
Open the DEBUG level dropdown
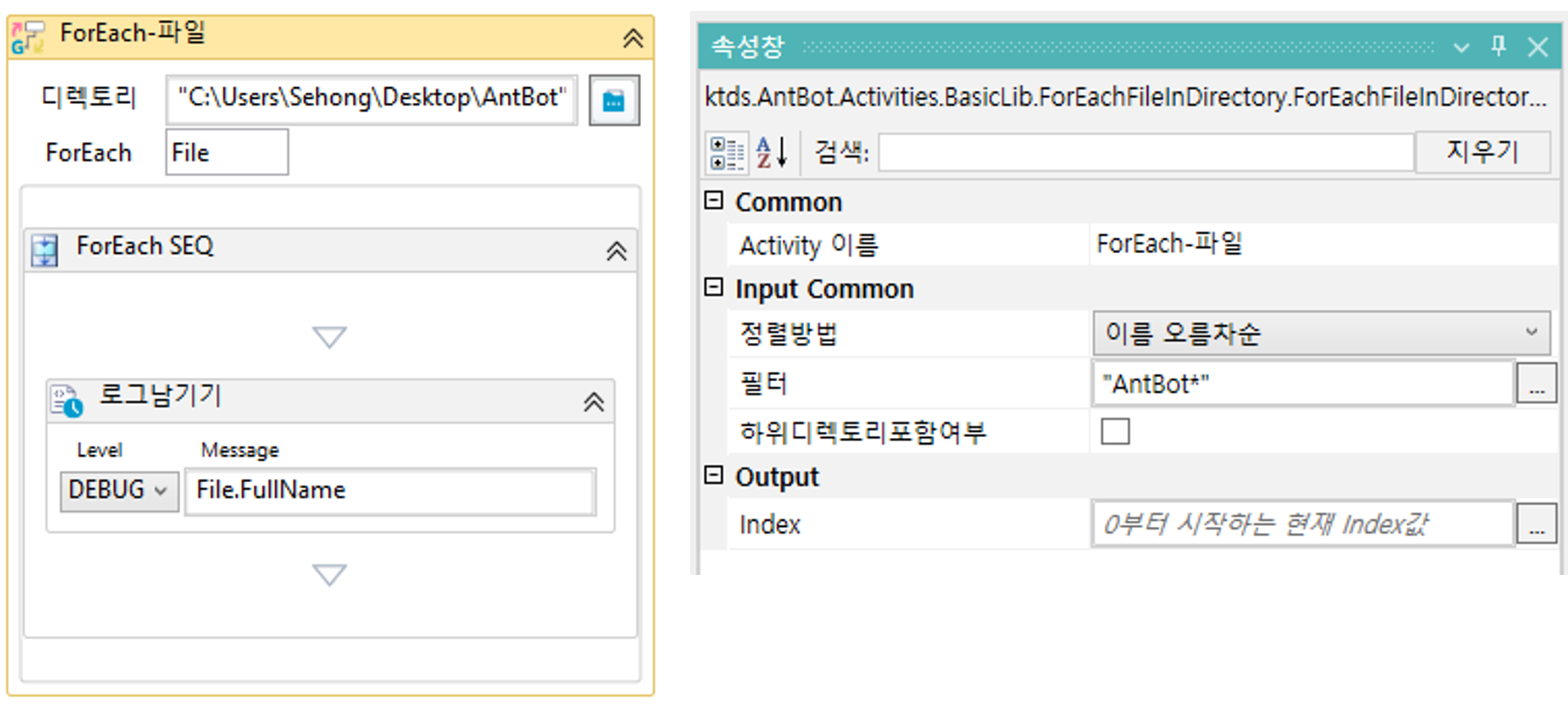120,490
